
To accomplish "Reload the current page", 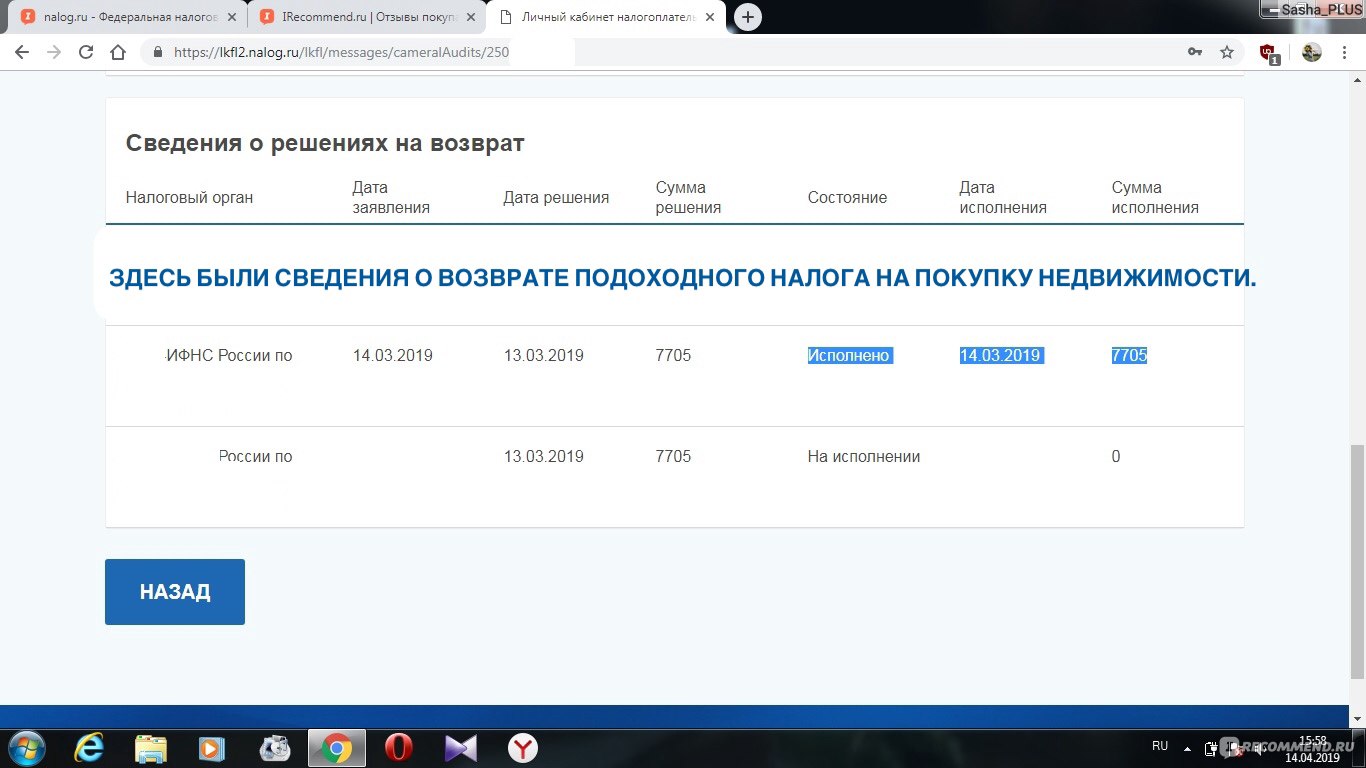I will click(x=86, y=52).
